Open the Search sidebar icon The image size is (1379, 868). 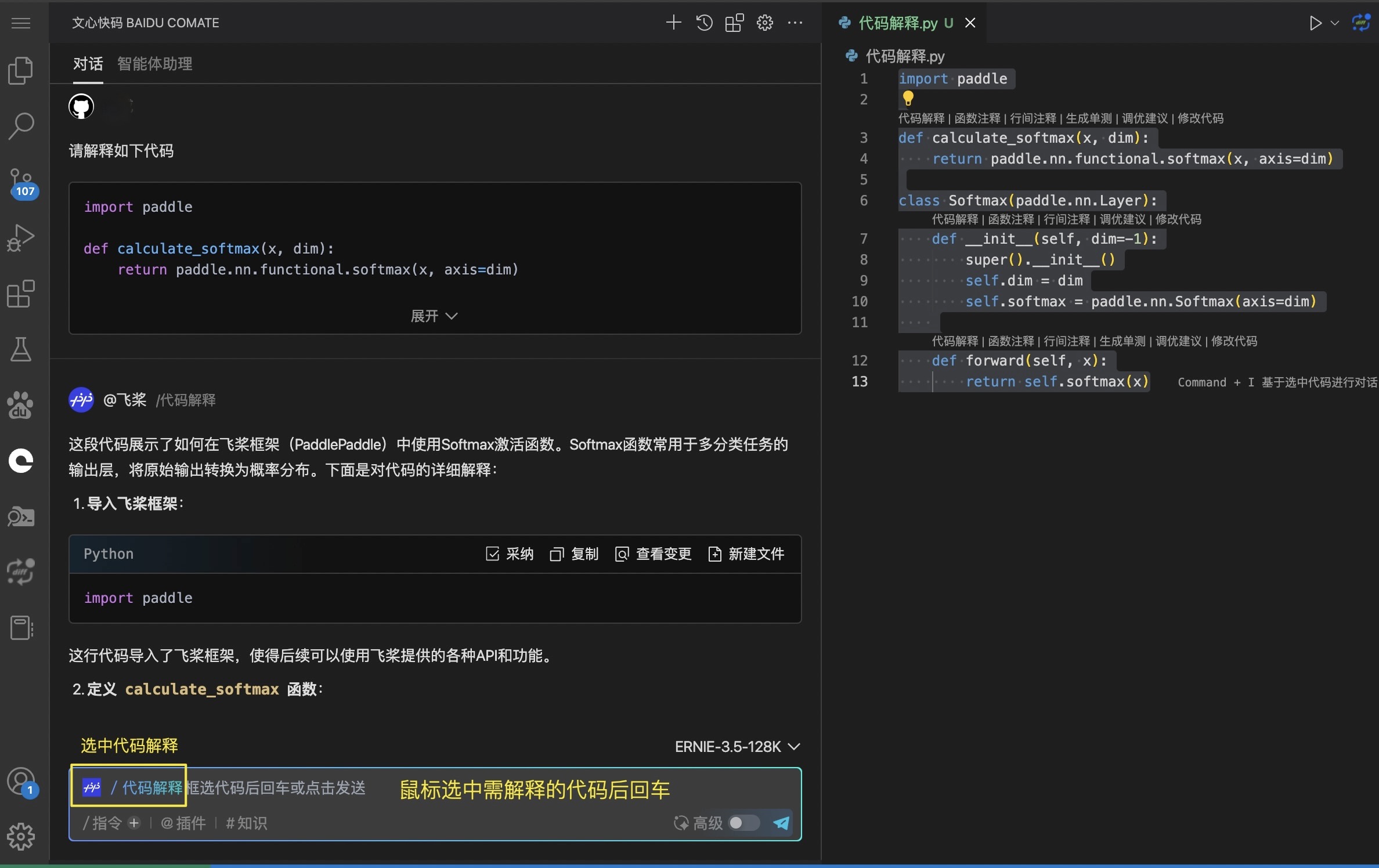(x=21, y=125)
